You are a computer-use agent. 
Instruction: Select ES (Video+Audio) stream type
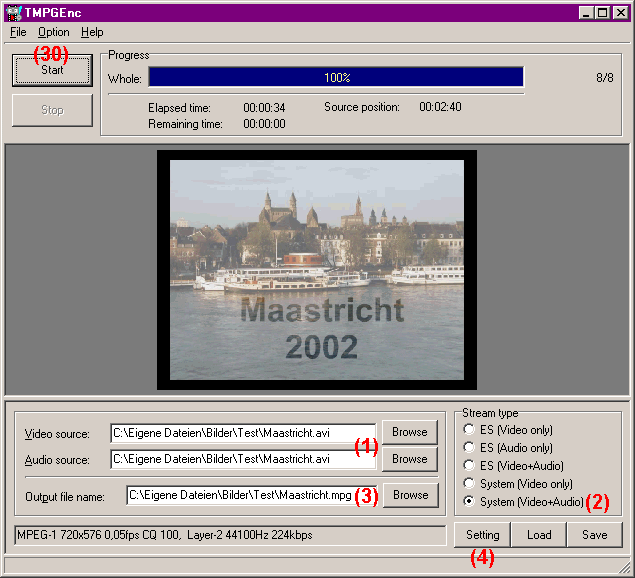514,466
